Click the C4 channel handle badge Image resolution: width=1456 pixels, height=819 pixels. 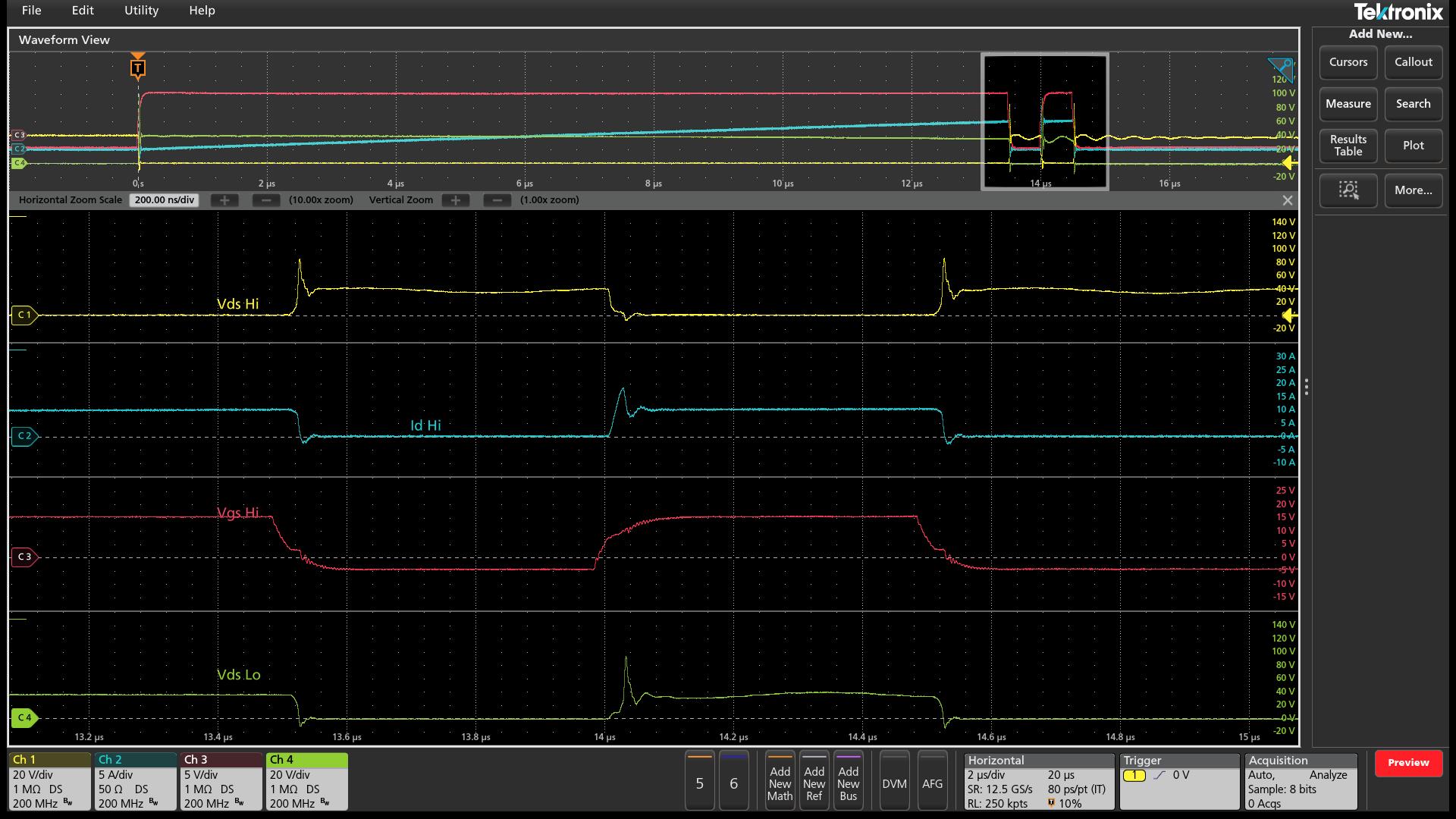24,717
